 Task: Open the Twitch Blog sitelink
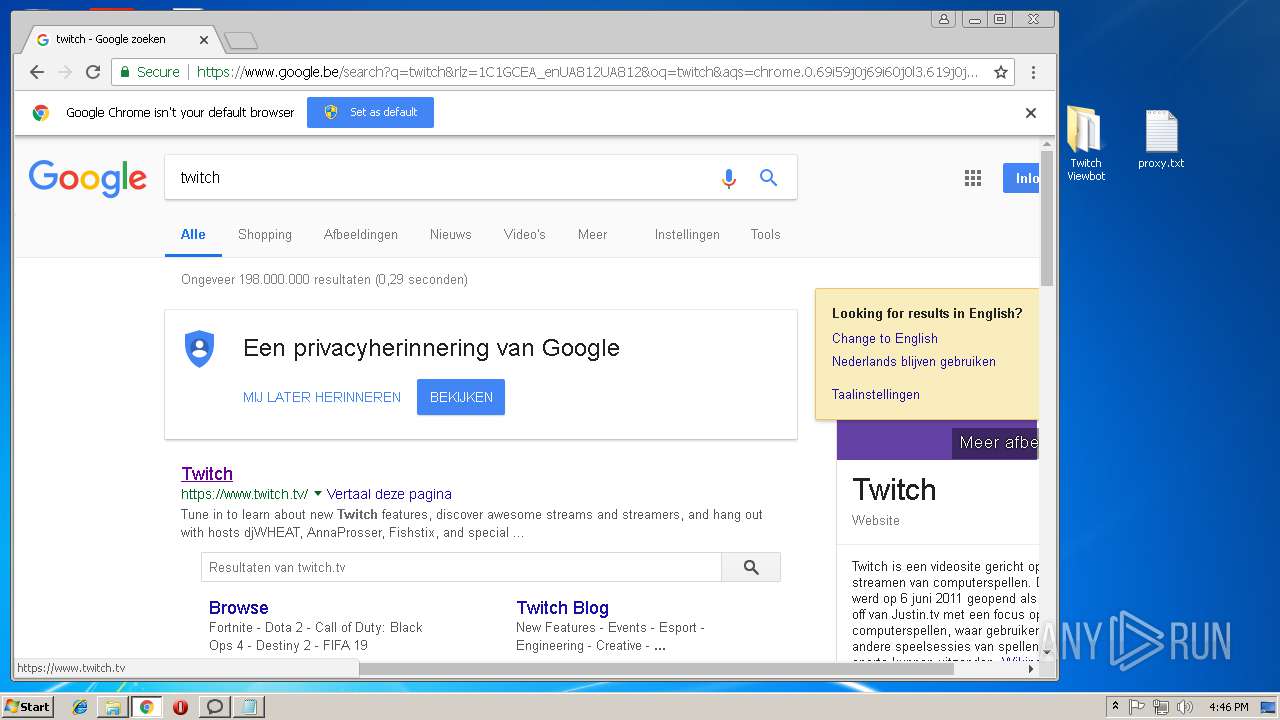pos(562,608)
